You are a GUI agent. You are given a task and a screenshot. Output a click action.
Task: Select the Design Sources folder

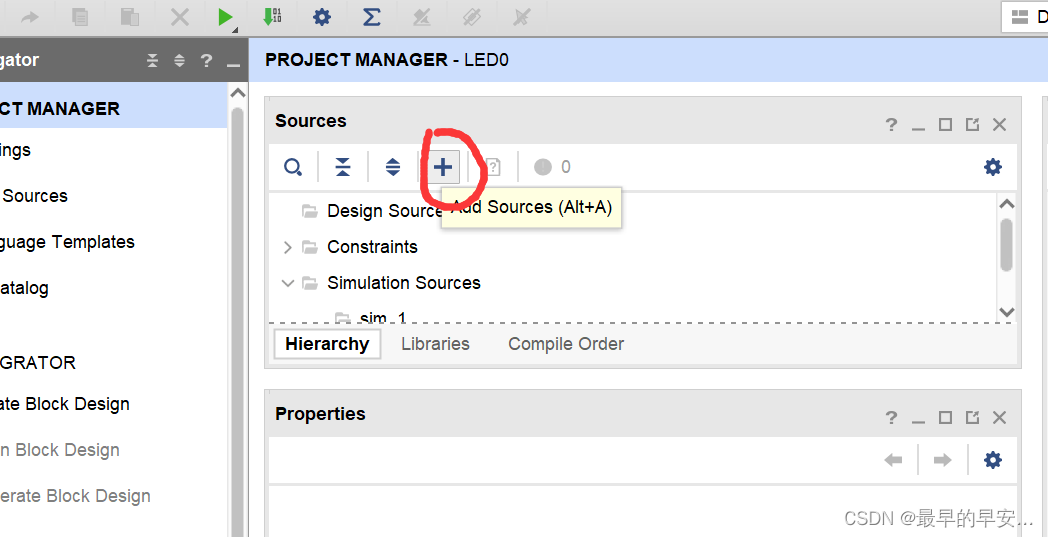383,211
